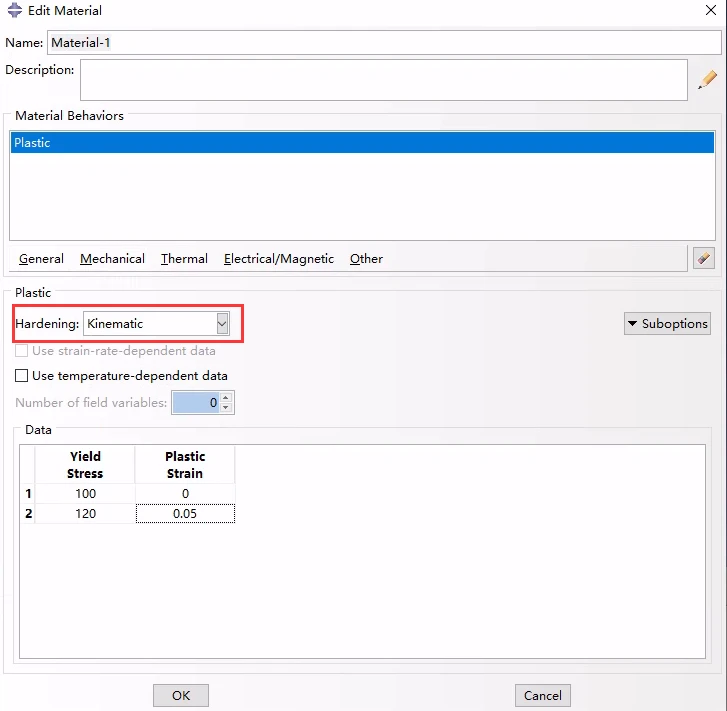Viewport: 727px width, 711px height.
Task: Click the Yield Stress column header
Action: click(x=85, y=465)
